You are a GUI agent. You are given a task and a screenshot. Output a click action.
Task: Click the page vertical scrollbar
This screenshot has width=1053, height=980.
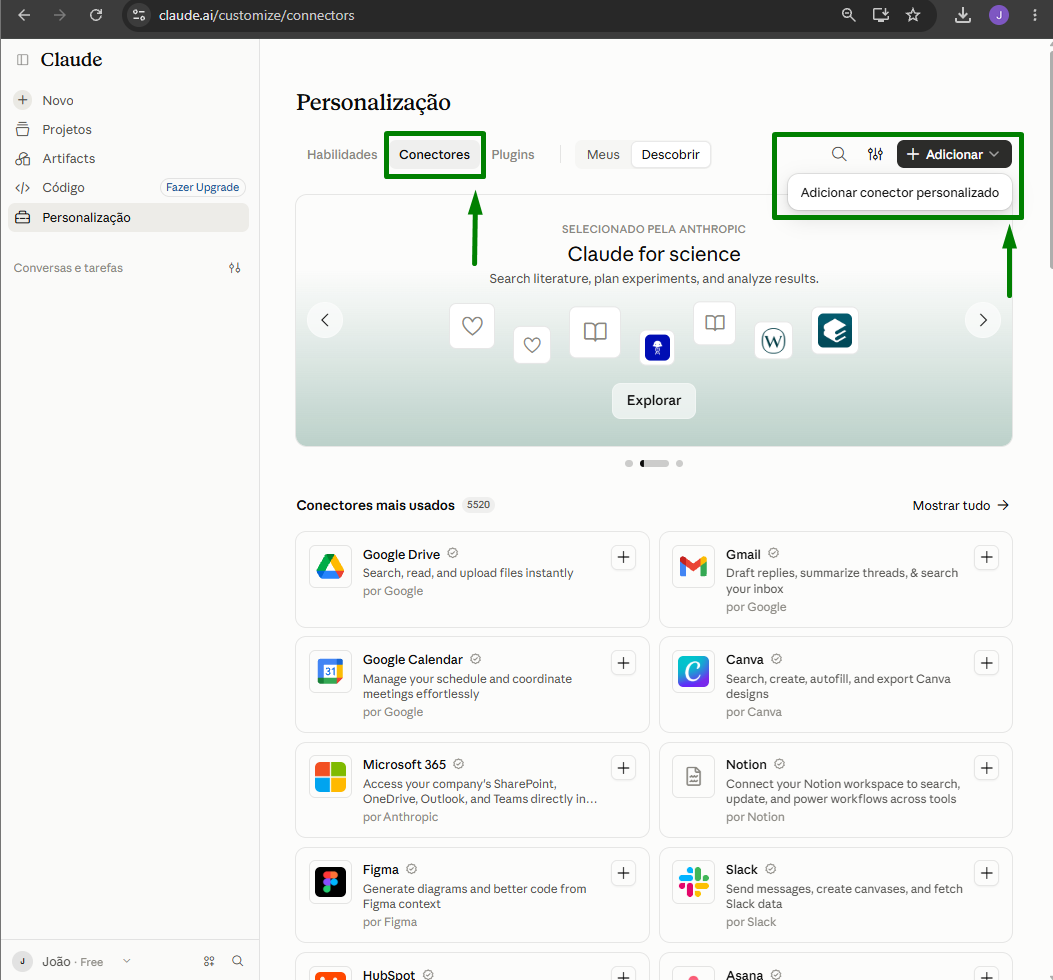1050,158
